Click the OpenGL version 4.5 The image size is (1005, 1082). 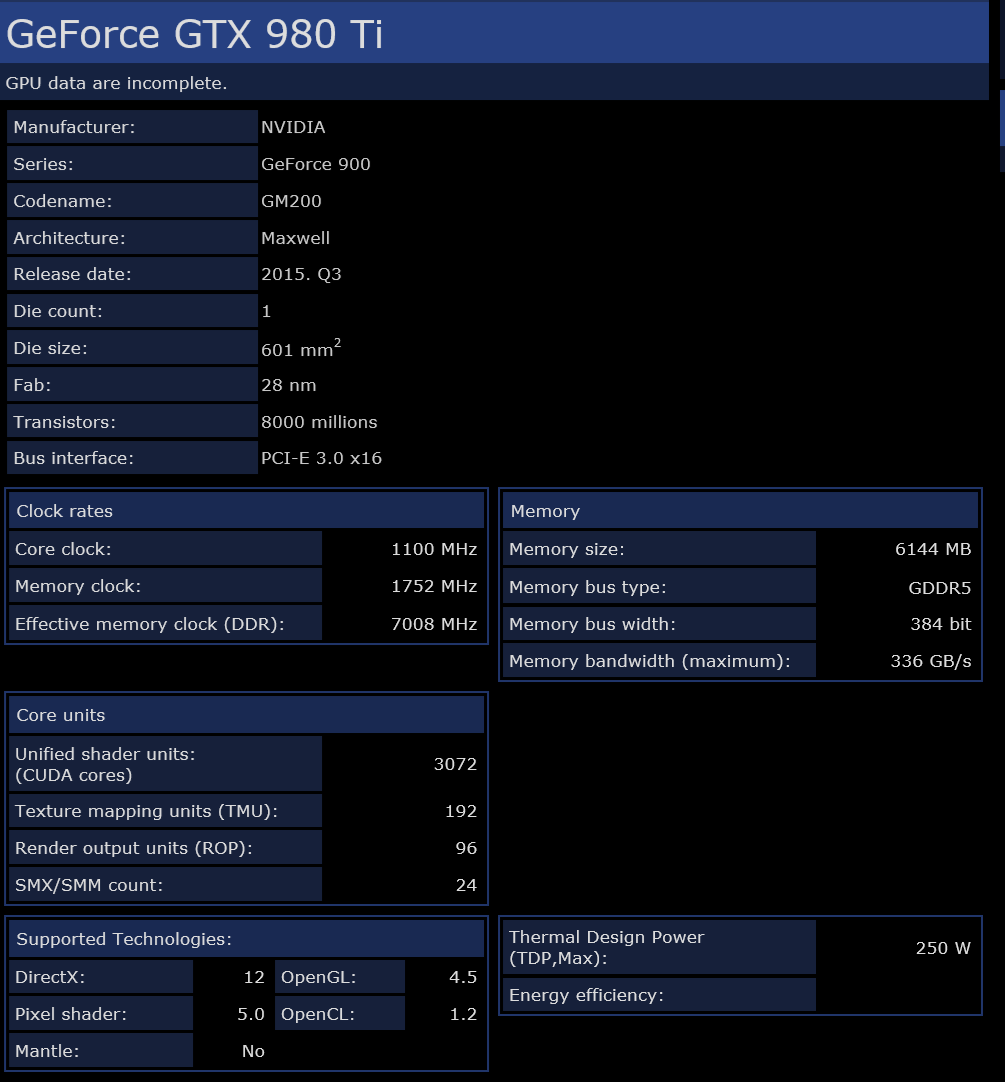pyautogui.click(x=463, y=977)
